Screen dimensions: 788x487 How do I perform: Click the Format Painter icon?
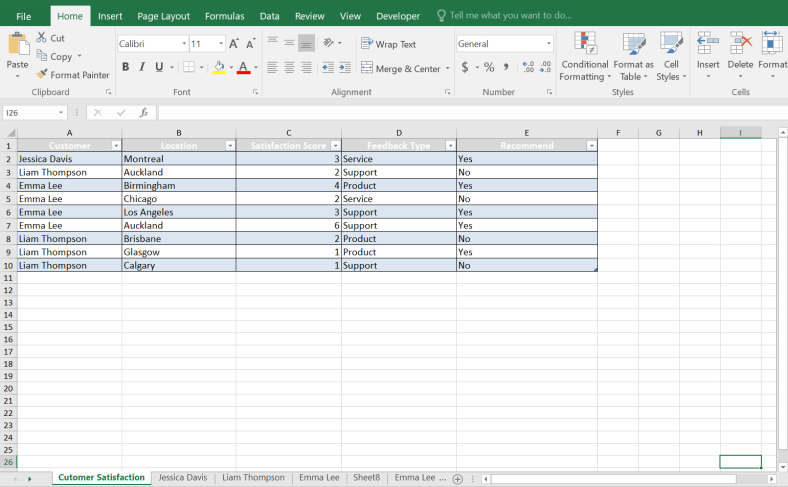coord(42,75)
